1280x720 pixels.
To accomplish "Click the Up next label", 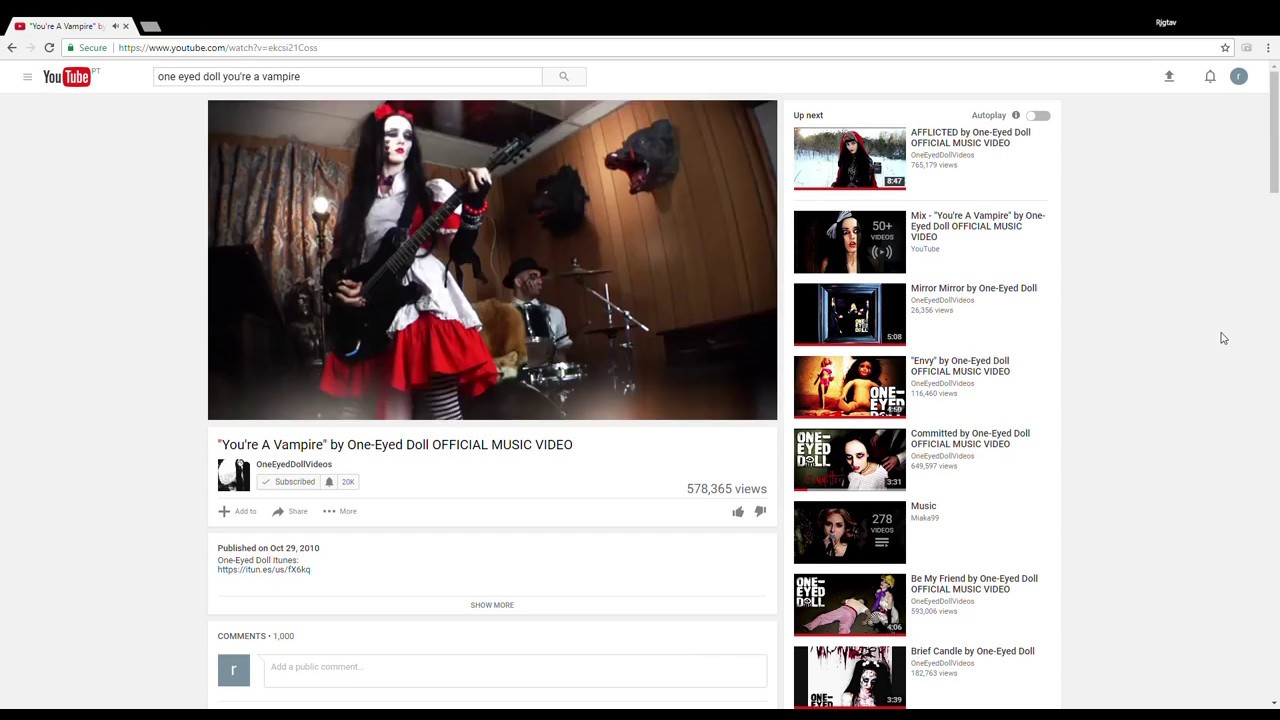I will click(808, 115).
